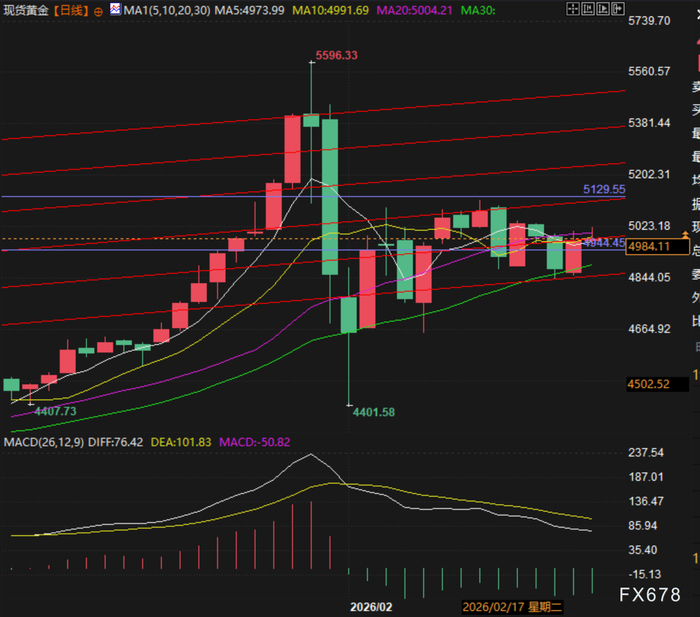Select the 日线 period label

pos(71,10)
